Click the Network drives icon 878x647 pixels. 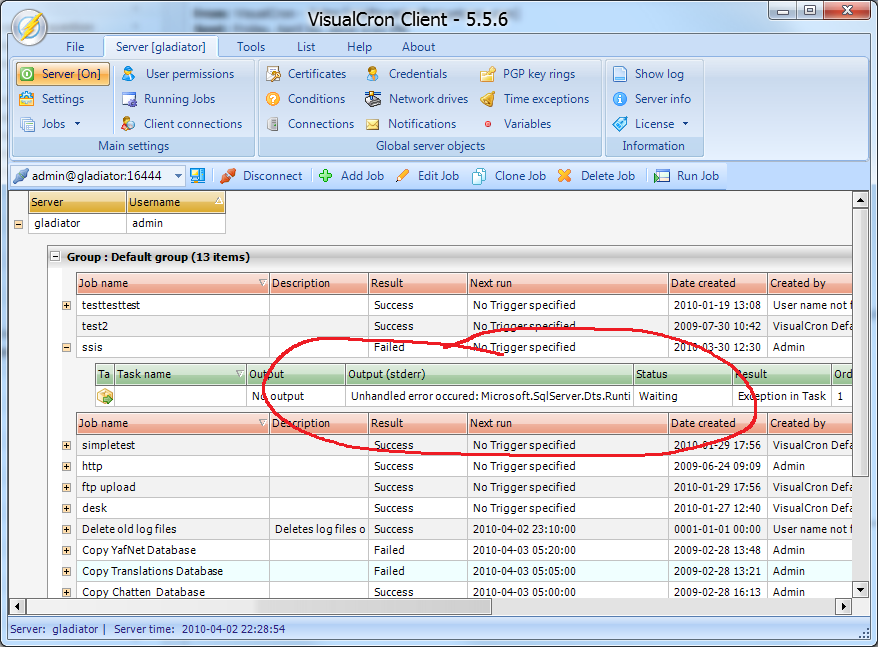coord(373,99)
